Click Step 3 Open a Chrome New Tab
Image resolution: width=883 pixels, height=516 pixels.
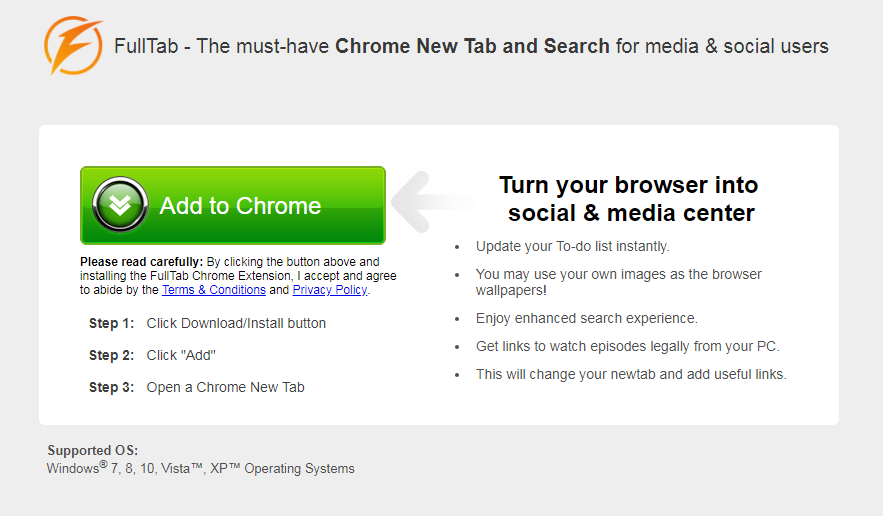[197, 388]
